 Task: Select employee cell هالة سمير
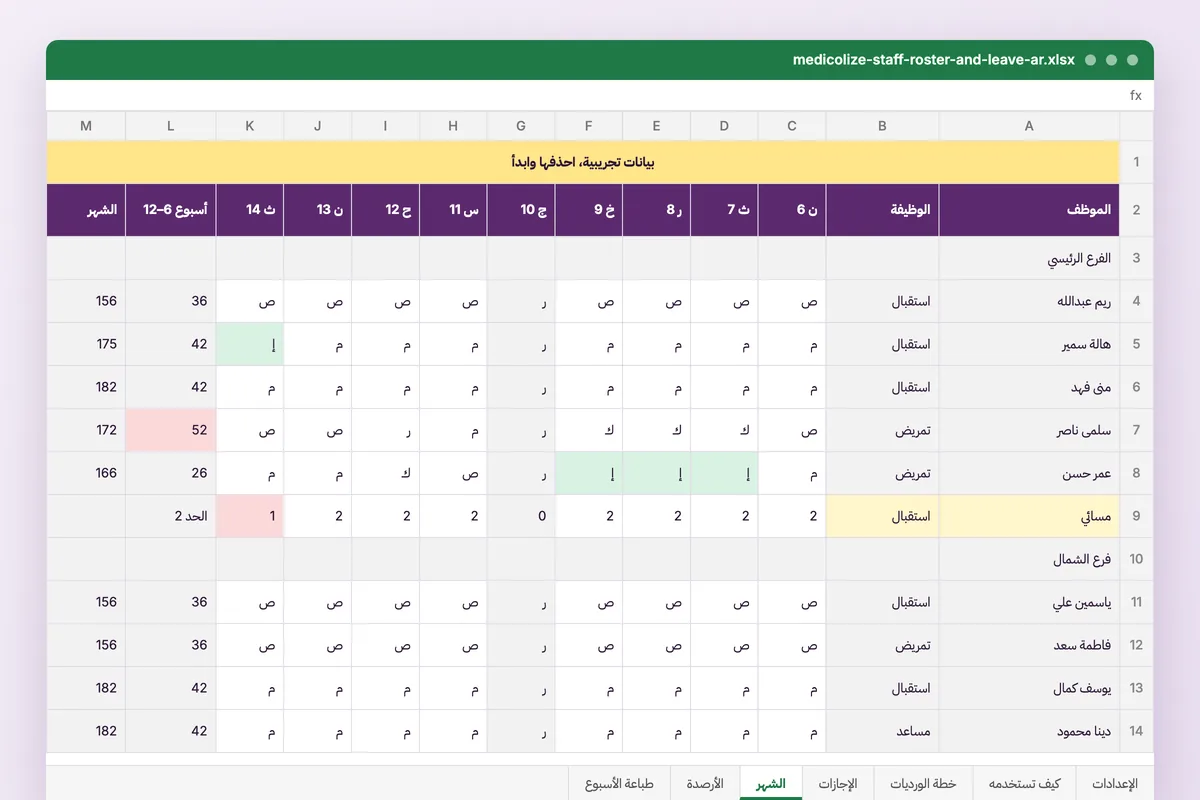click(1029, 344)
